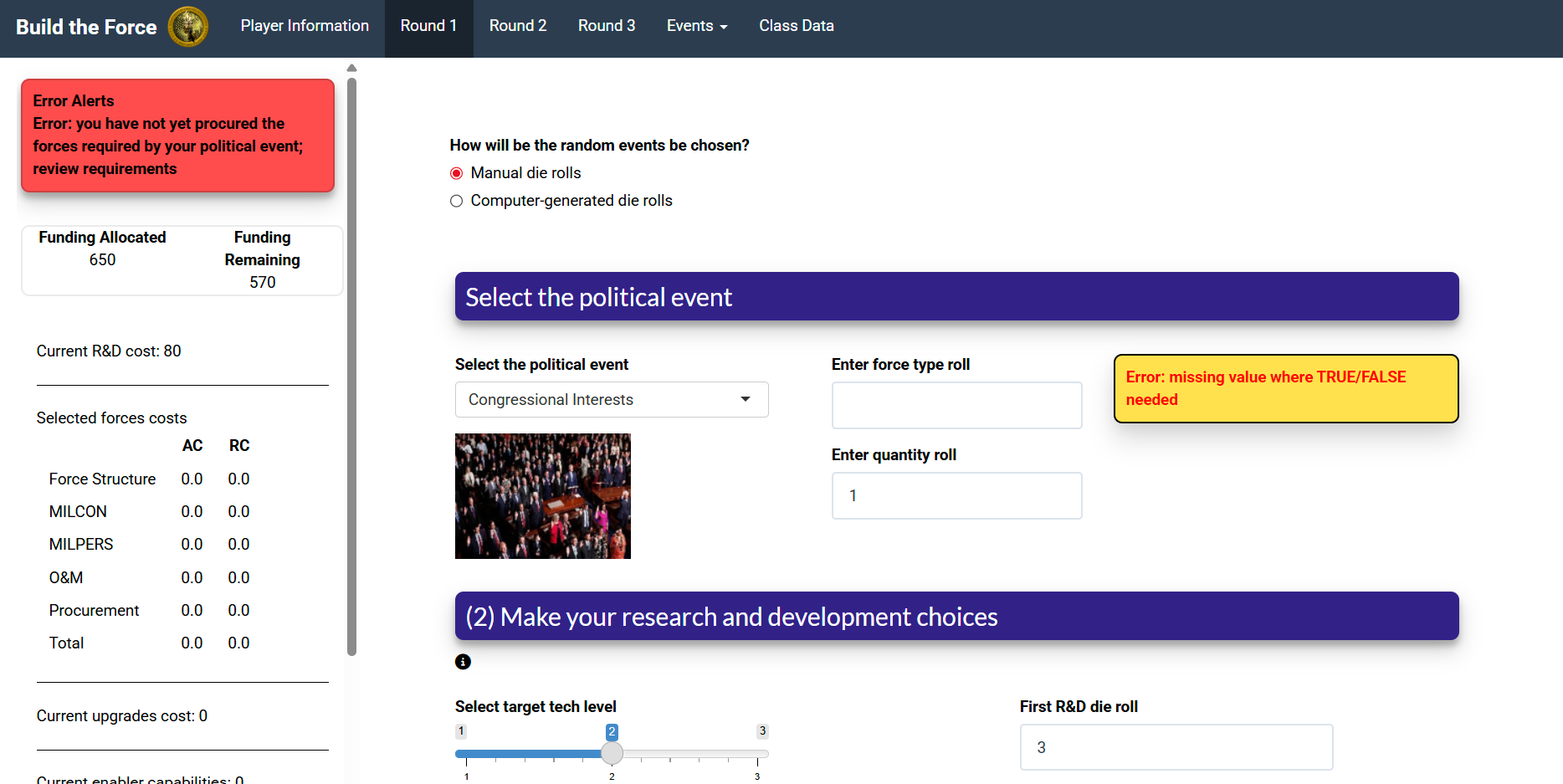Viewport: 1563px width, 784px height.
Task: Click the scrollbar up arrow
Action: click(x=351, y=68)
